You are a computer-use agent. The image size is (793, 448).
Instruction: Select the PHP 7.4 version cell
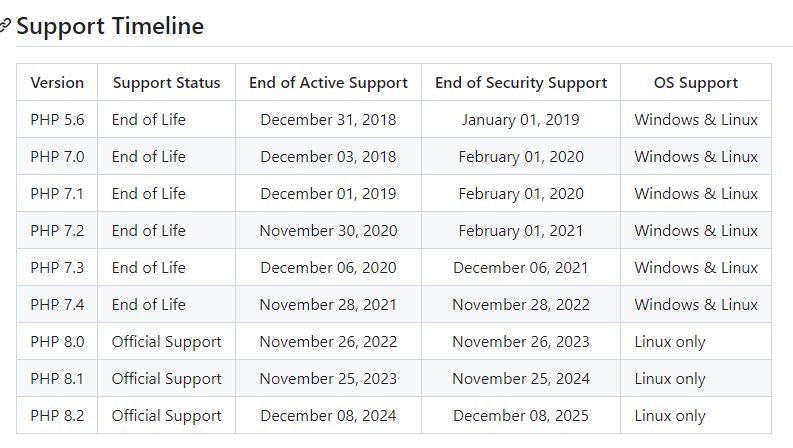click(x=57, y=305)
